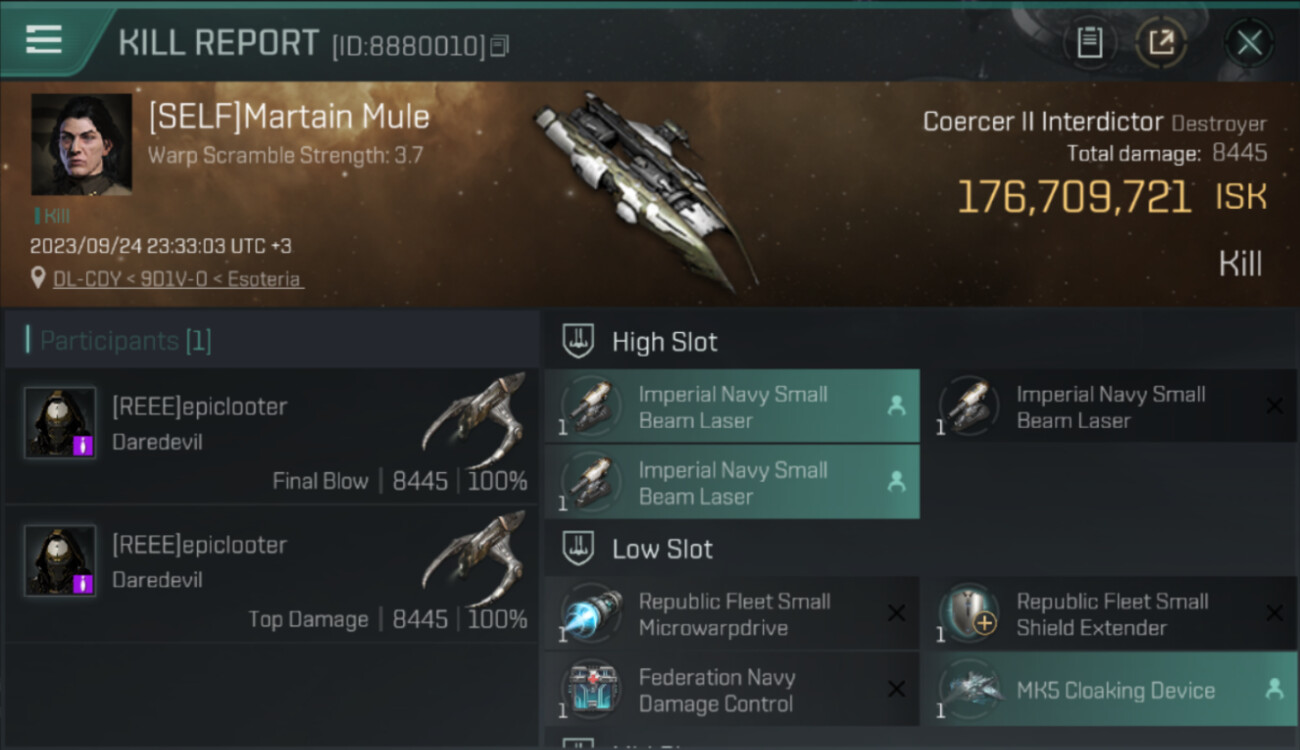Image resolution: width=1300 pixels, height=750 pixels.
Task: Open the hamburger menu icon
Action: (44, 40)
